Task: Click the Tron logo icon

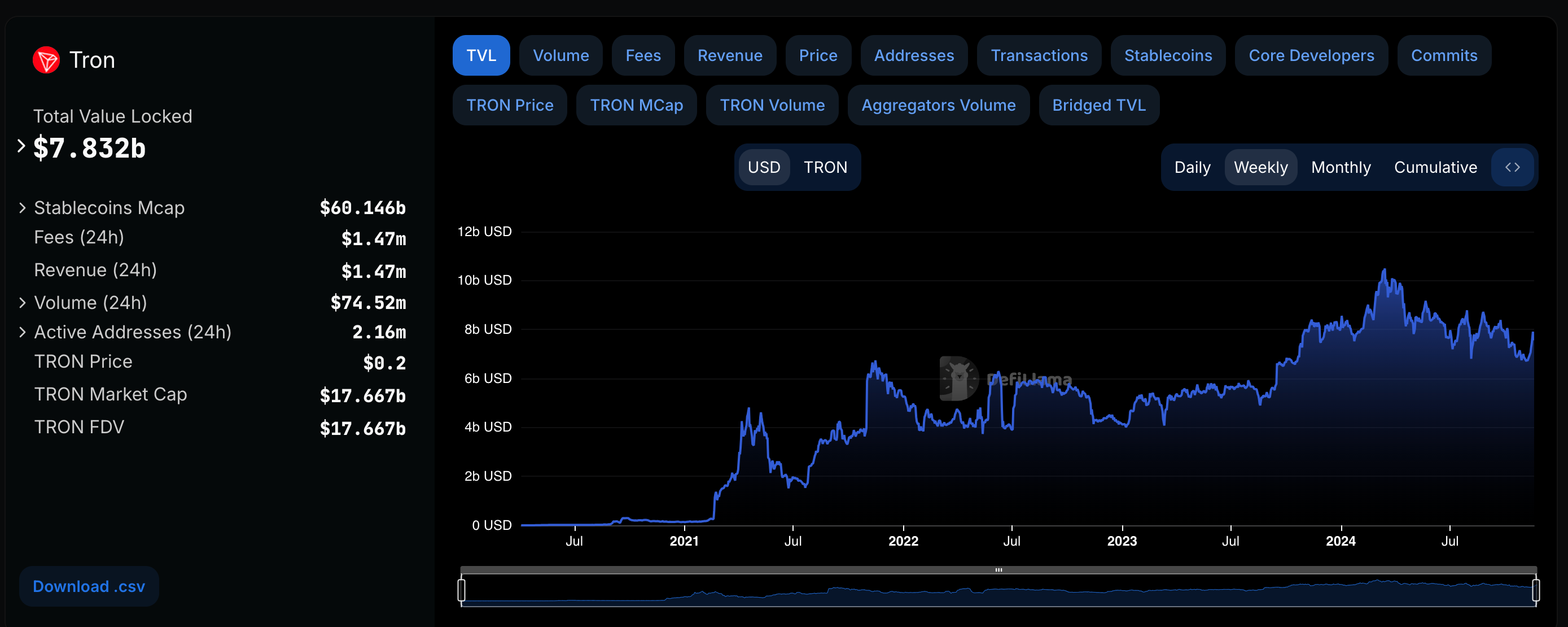Action: [46, 60]
